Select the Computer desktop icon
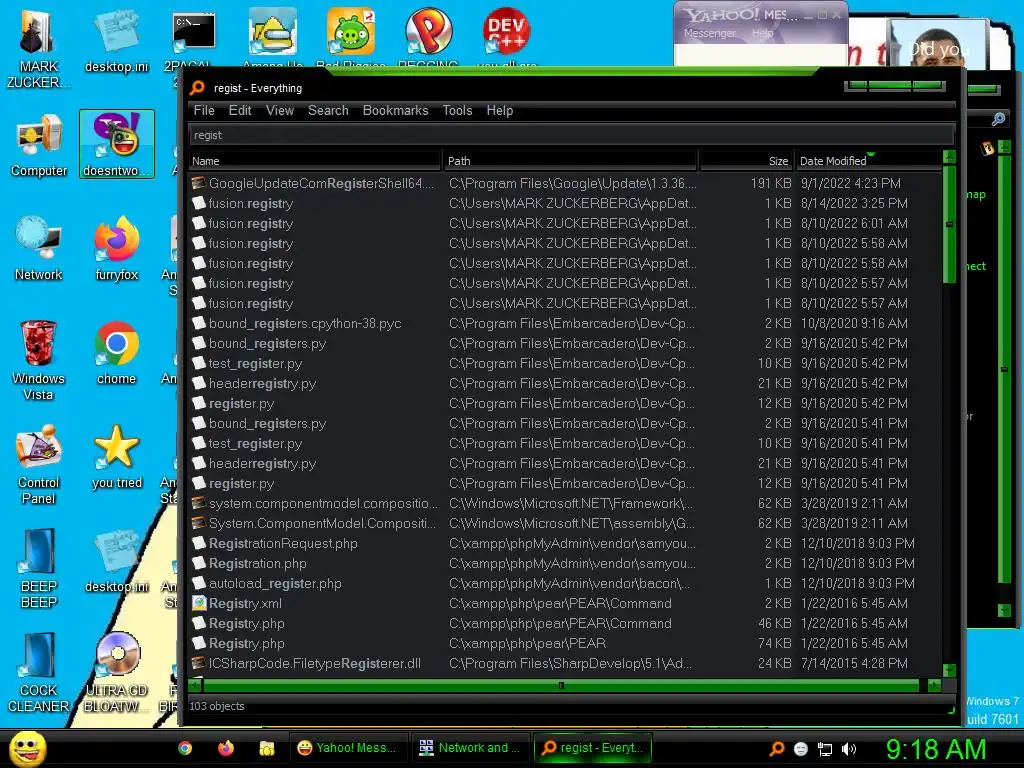Screen dimensions: 1024x768 39,144
